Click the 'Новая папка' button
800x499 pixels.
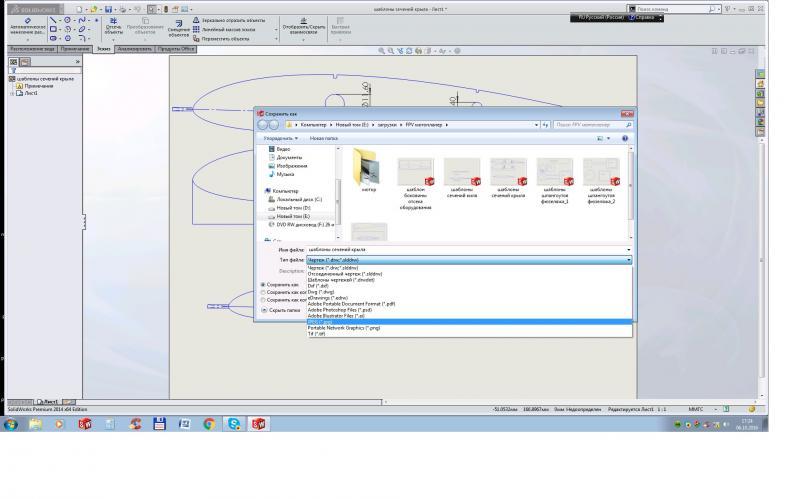point(323,138)
